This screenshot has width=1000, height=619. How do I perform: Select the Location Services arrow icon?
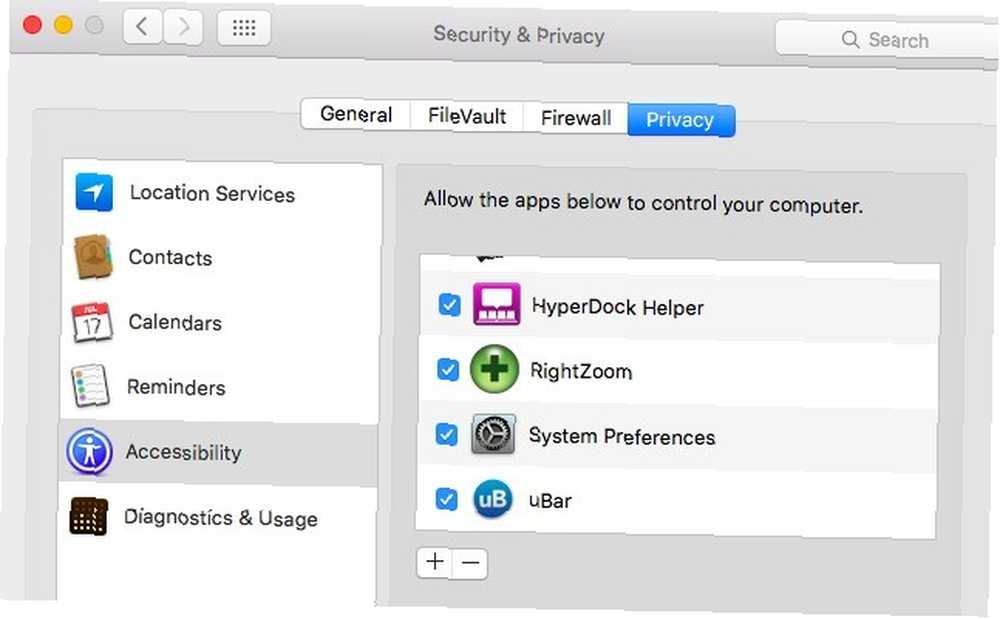[94, 192]
